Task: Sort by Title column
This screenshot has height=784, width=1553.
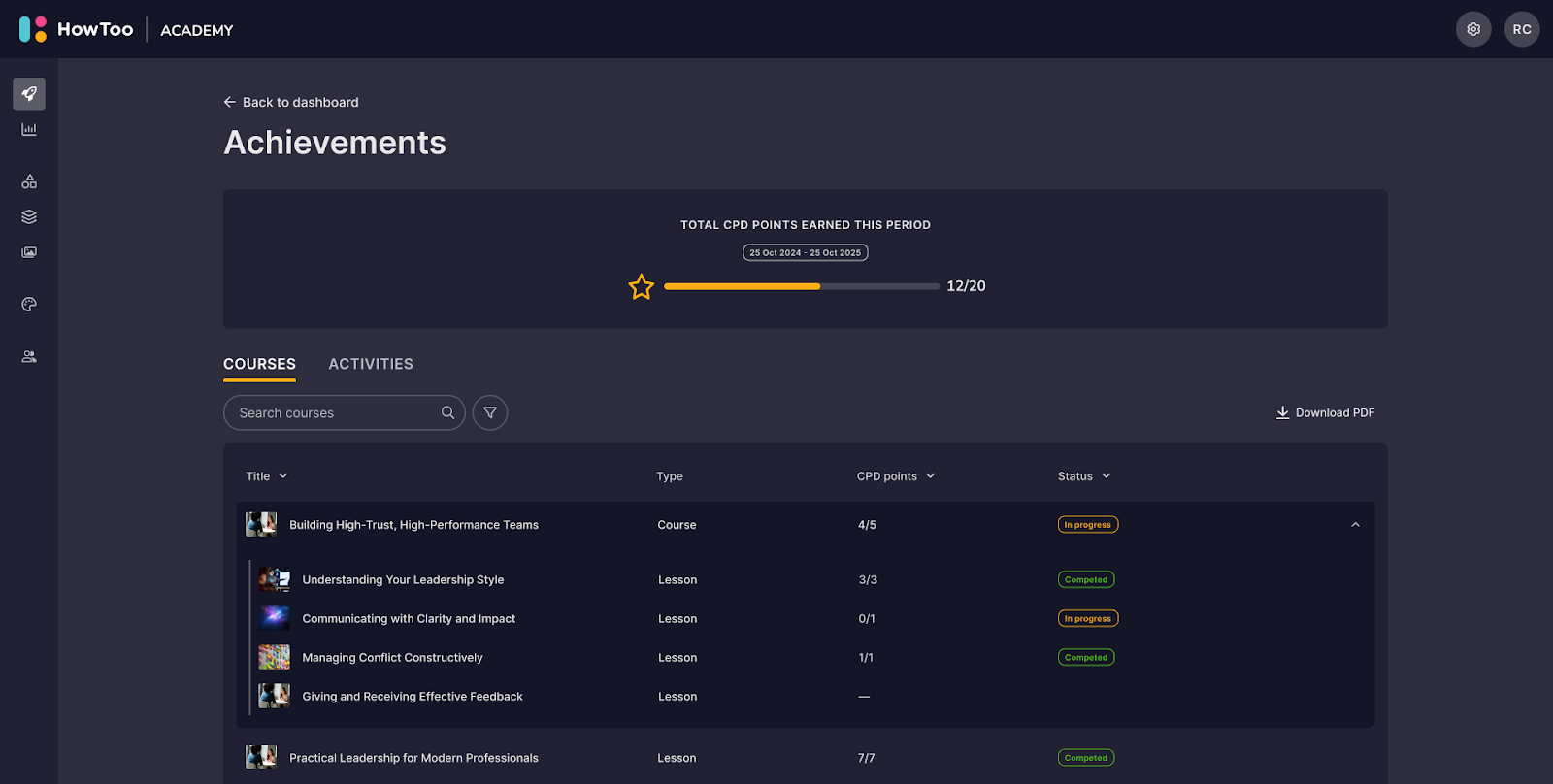Action: [266, 476]
